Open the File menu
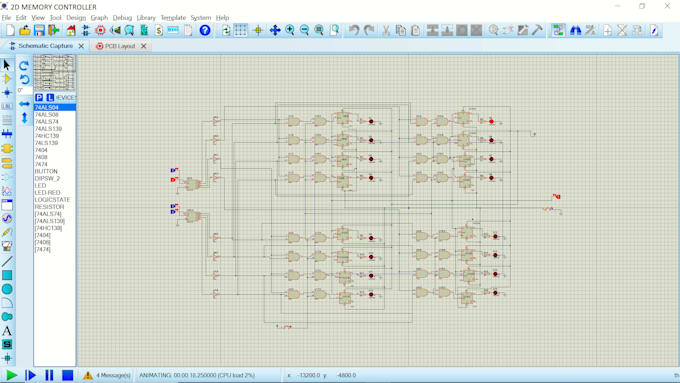The width and height of the screenshot is (680, 383). click(x=6, y=18)
